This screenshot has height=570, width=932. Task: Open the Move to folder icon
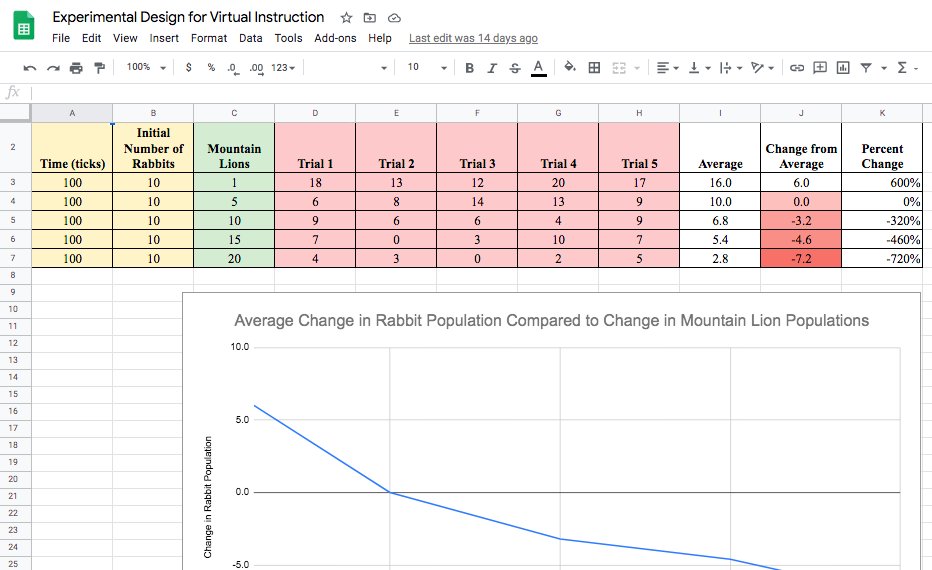click(370, 18)
